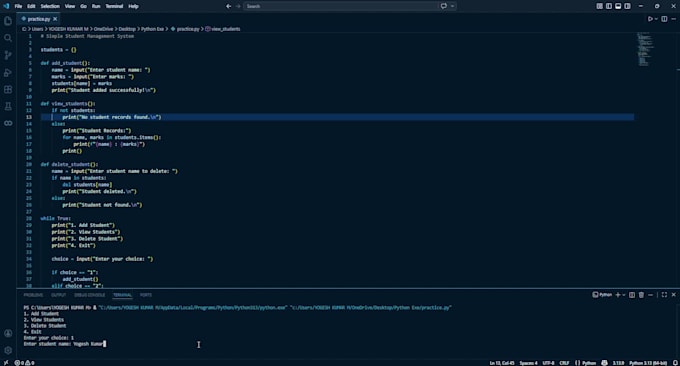Open the Run menu
Viewport: 680px width, 366px height.
[96, 6]
